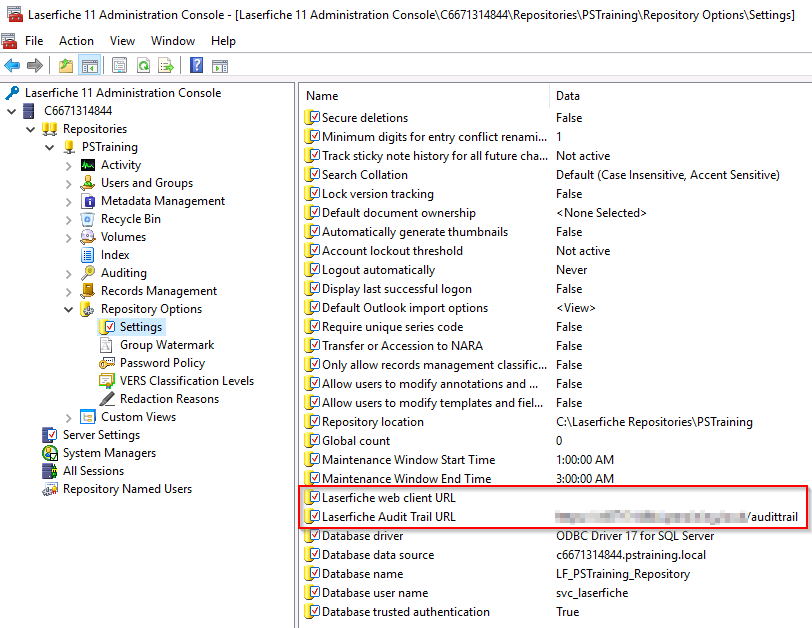Select the Activity monitor icon in the tree
Screen dimensions: 812x628
(88, 165)
